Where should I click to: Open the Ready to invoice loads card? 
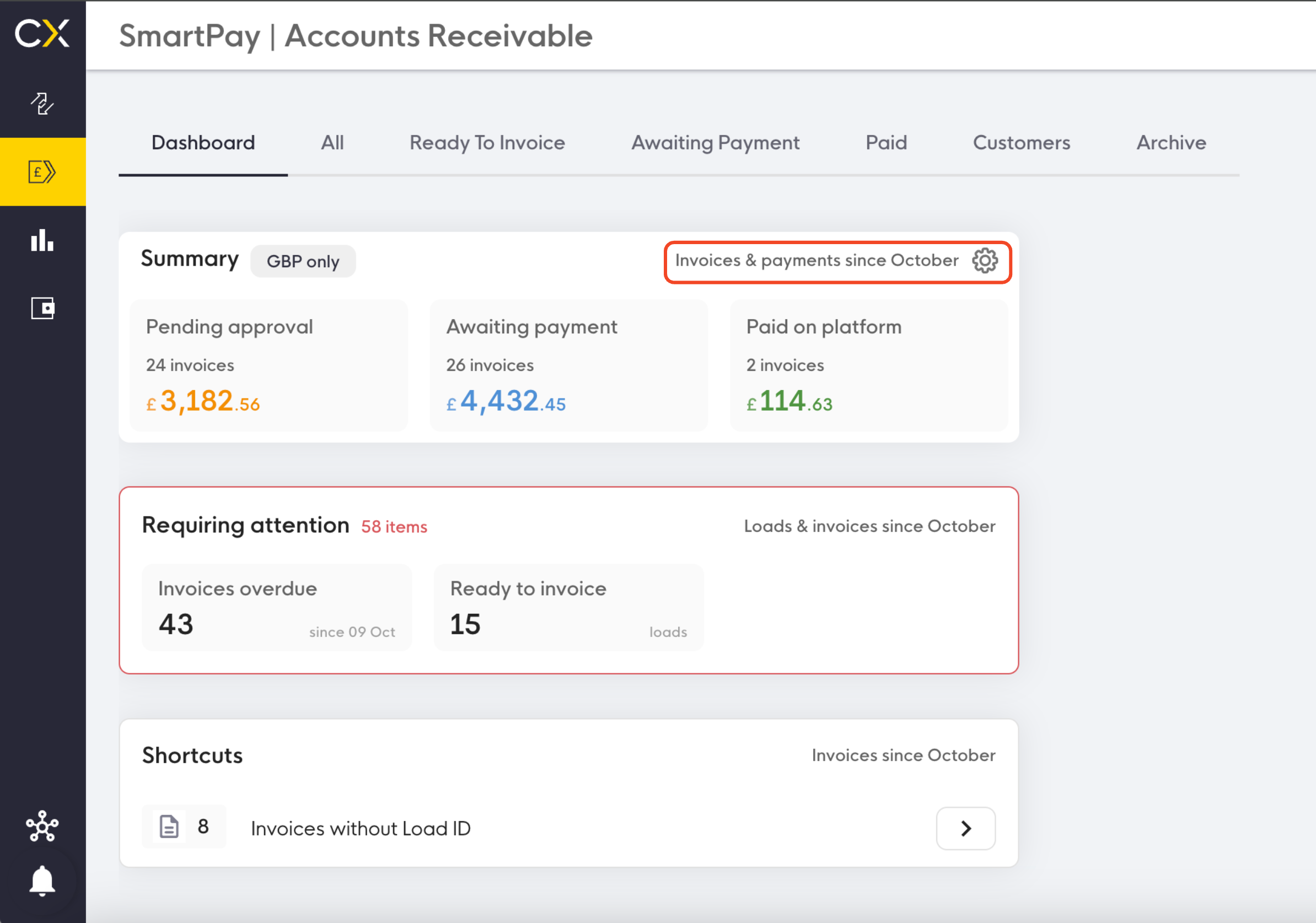[568, 607]
